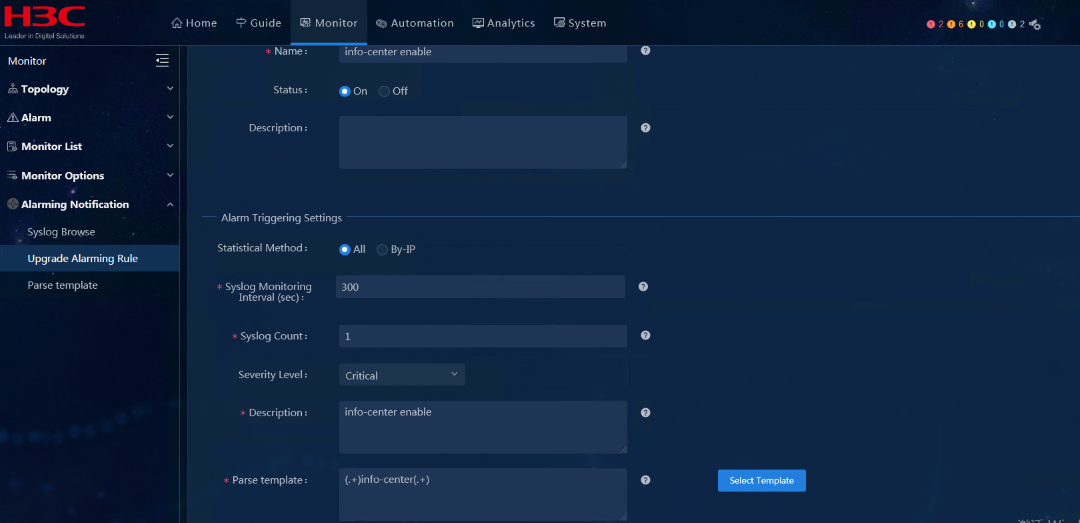Click the Name input field
1080x523 pixels.
(x=483, y=52)
